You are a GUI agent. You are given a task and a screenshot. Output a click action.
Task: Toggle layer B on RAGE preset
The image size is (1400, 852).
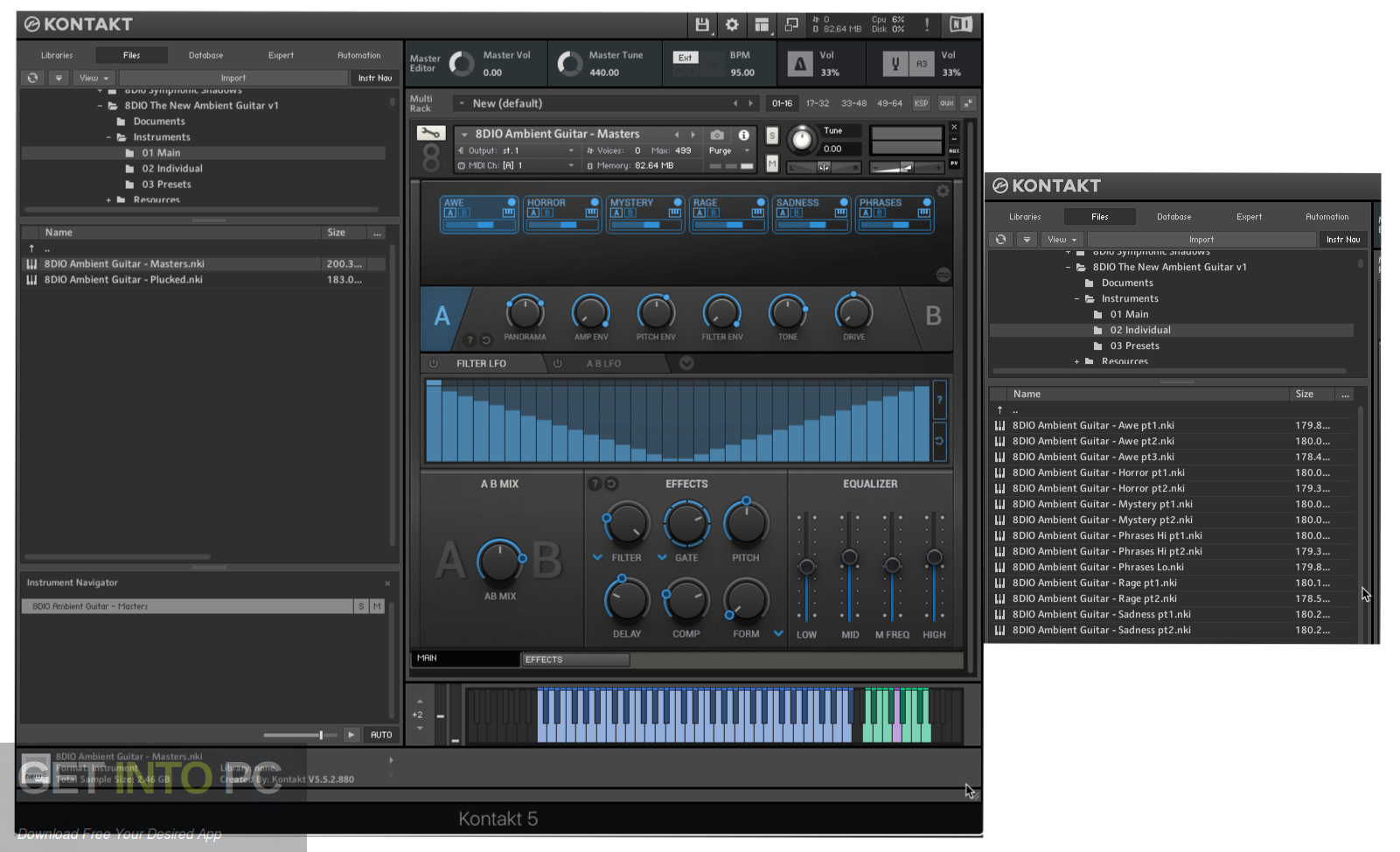pyautogui.click(x=714, y=213)
